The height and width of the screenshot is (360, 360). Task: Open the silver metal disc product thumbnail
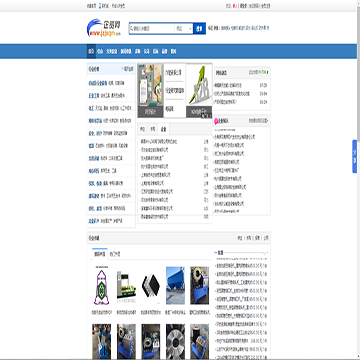pos(175,341)
